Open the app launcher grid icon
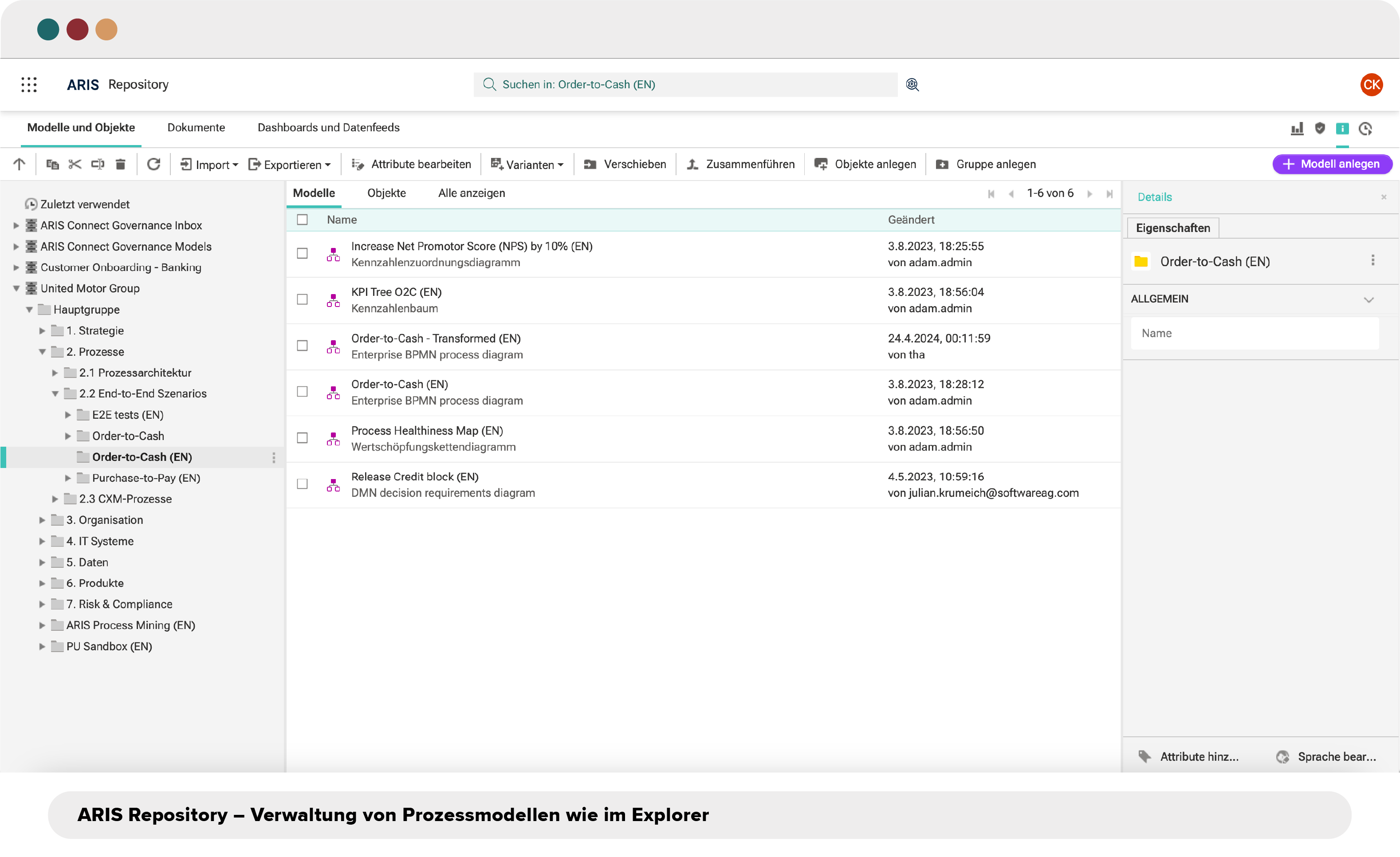The image size is (1400, 857). pos(29,85)
